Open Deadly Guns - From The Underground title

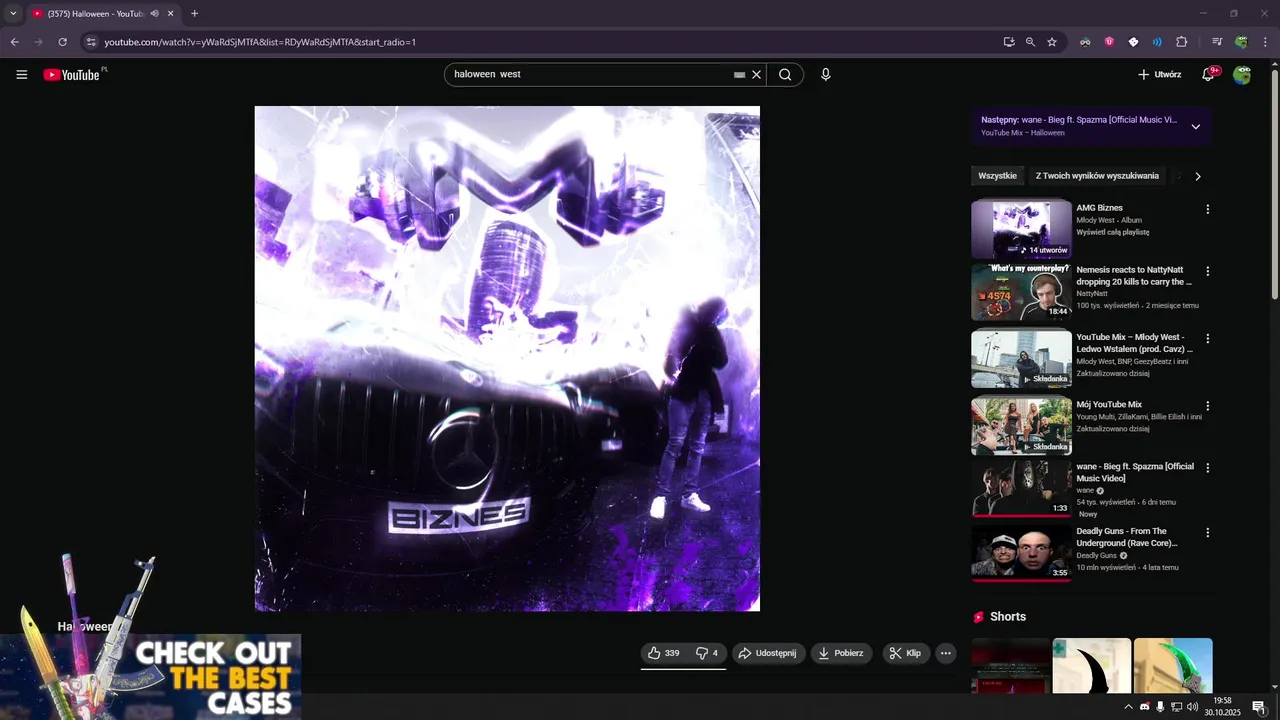[1126, 537]
